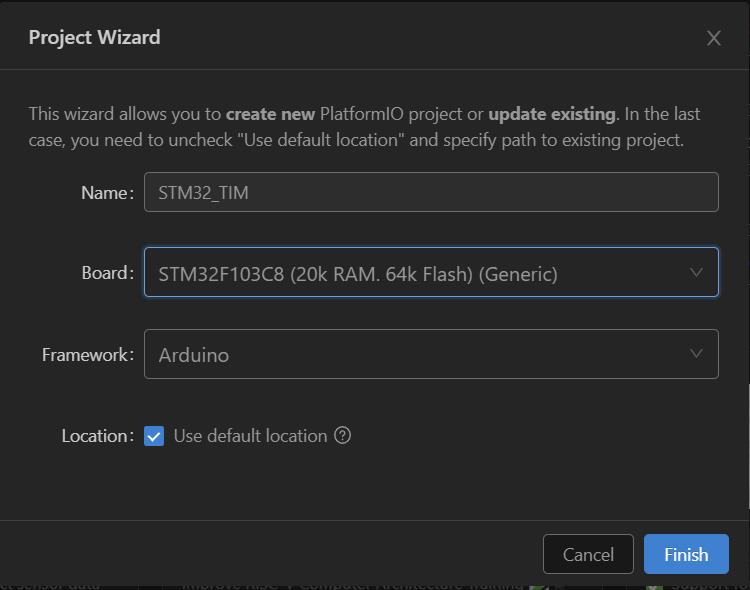The height and width of the screenshot is (590, 750).
Task: Click the "Board:" field label
Action: (107, 273)
